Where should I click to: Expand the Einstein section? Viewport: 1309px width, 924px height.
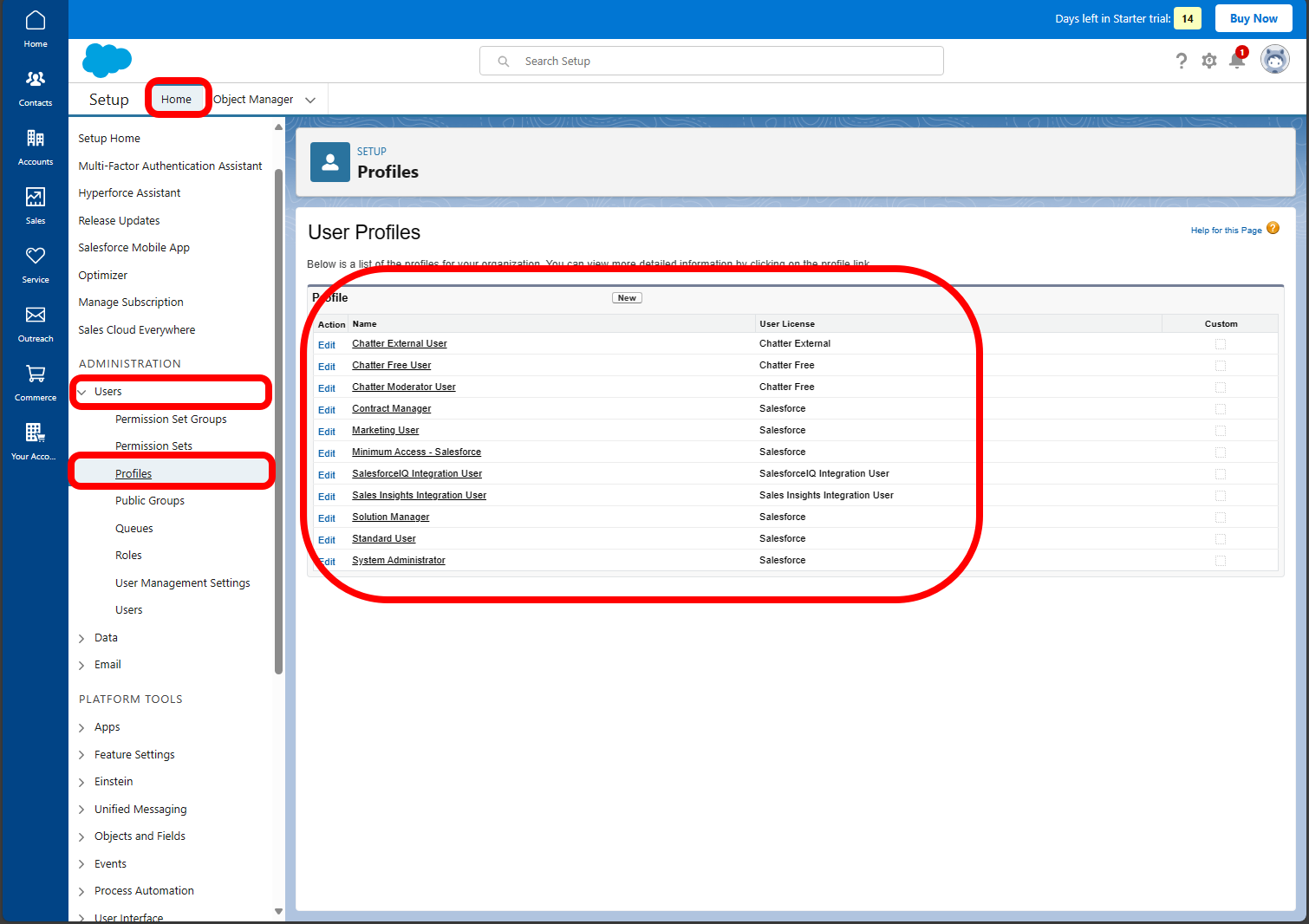pyautogui.click(x=82, y=782)
